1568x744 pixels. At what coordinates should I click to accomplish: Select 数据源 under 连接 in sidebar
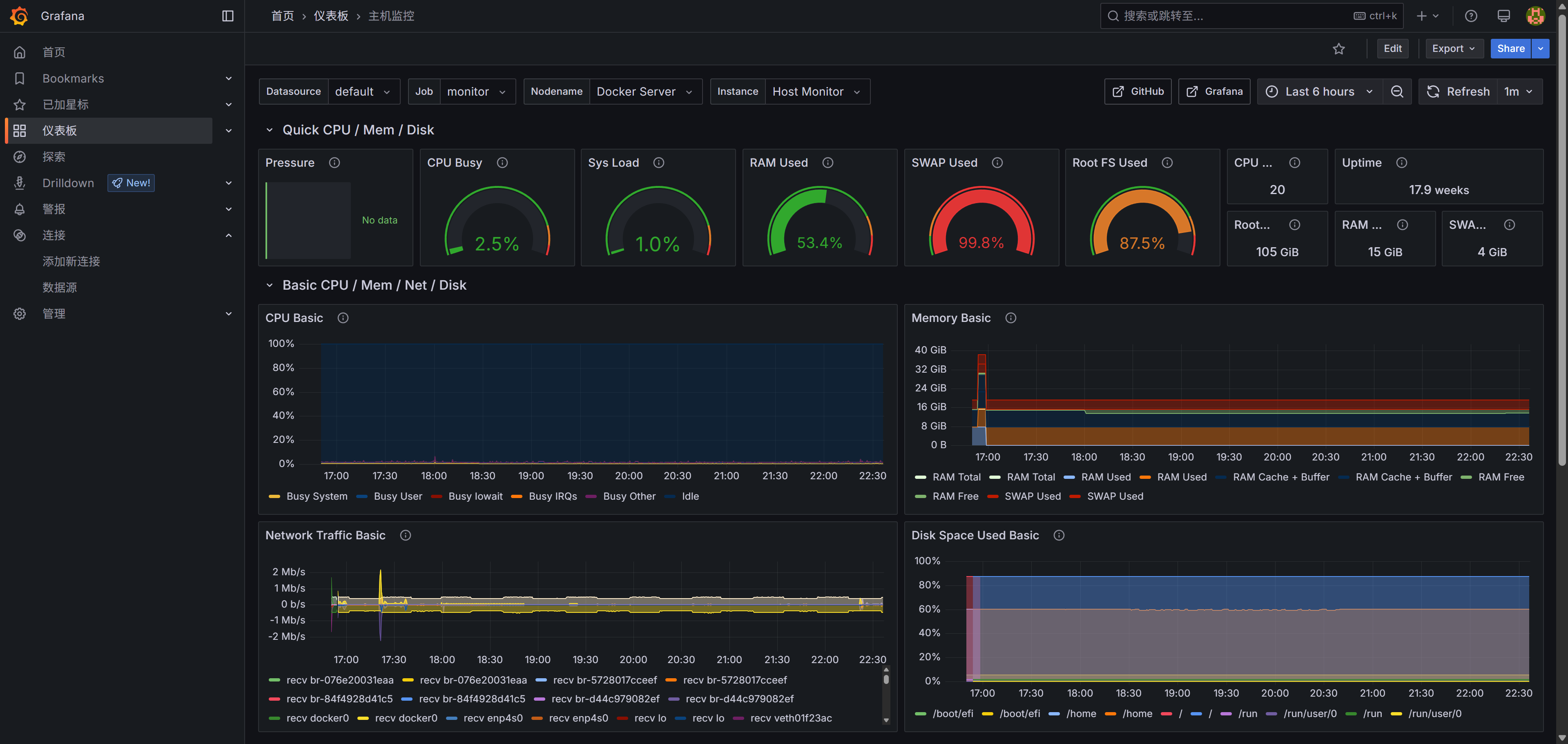click(60, 287)
